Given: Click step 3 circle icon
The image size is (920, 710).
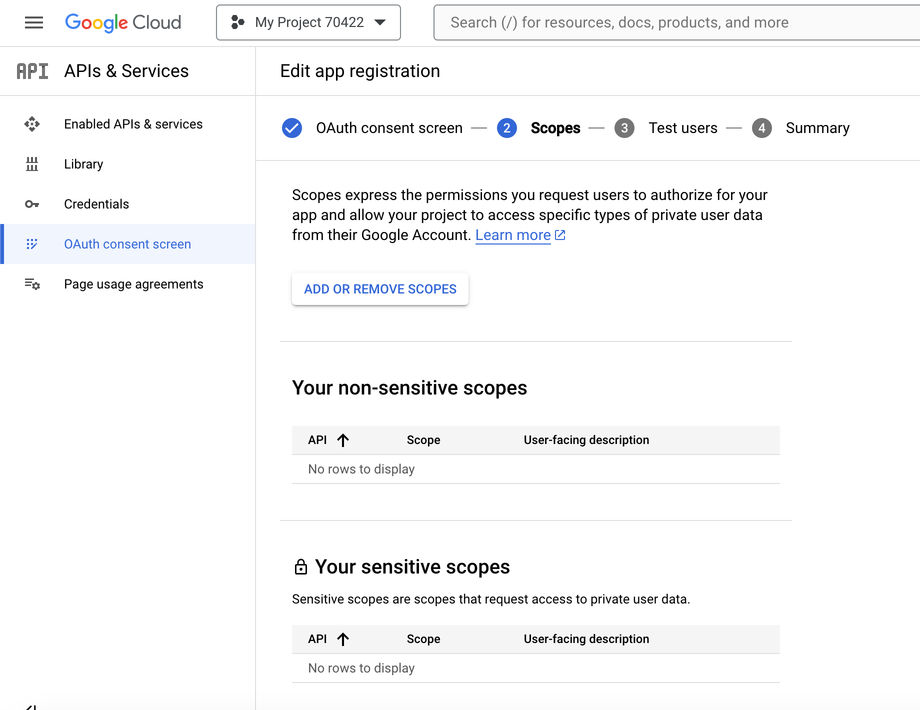Looking at the screenshot, I should (624, 128).
